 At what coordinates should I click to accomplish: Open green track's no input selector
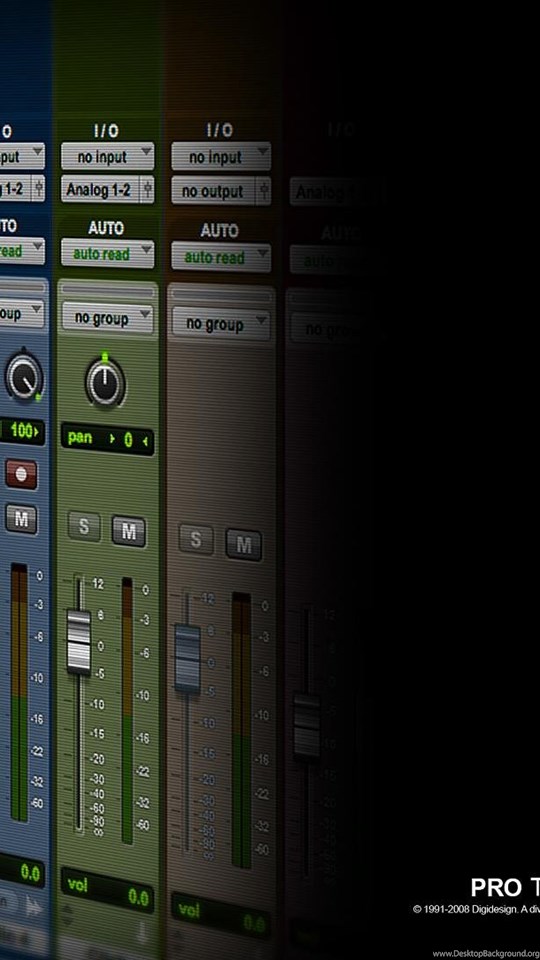click(x=108, y=156)
